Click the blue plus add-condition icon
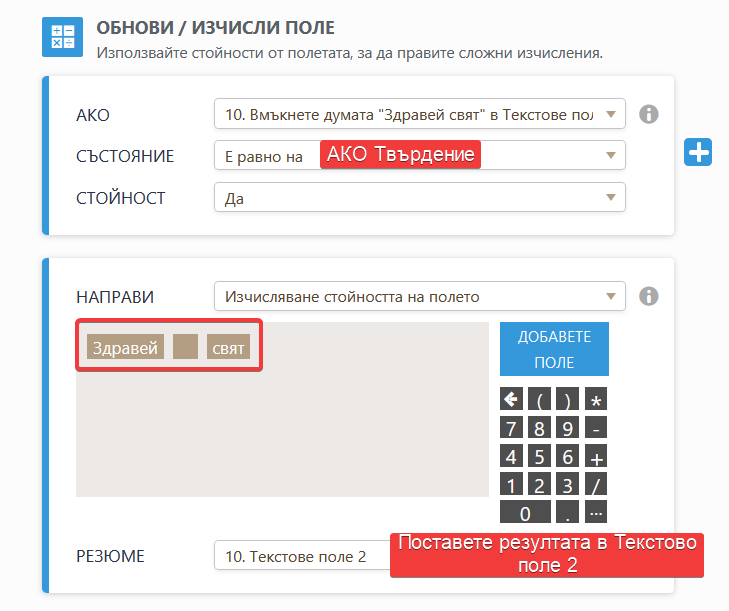The width and height of the screenshot is (729, 611). click(698, 152)
